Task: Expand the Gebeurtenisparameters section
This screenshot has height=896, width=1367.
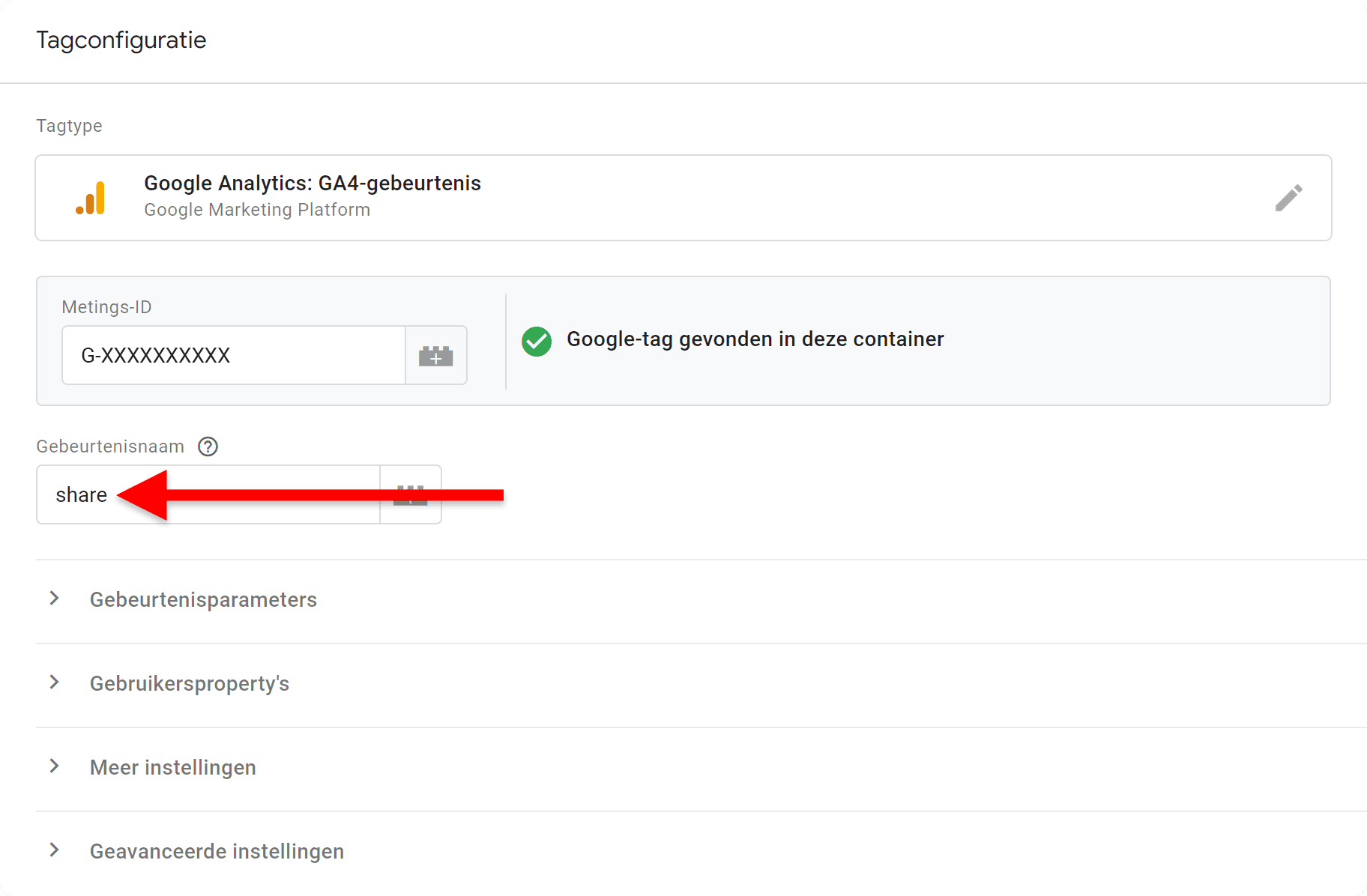Action: click(203, 599)
